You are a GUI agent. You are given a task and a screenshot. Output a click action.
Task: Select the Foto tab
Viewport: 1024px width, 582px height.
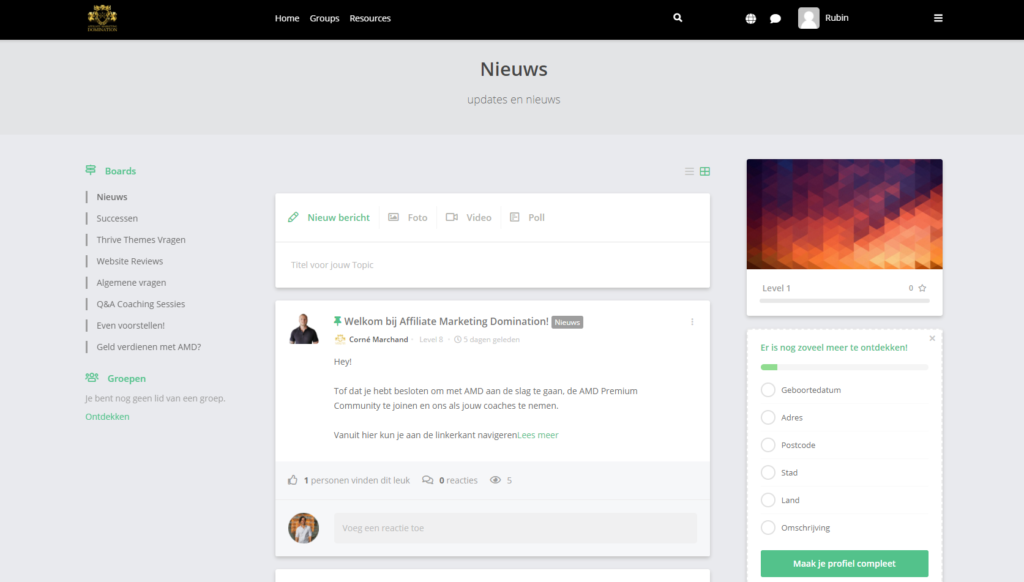[x=408, y=218]
